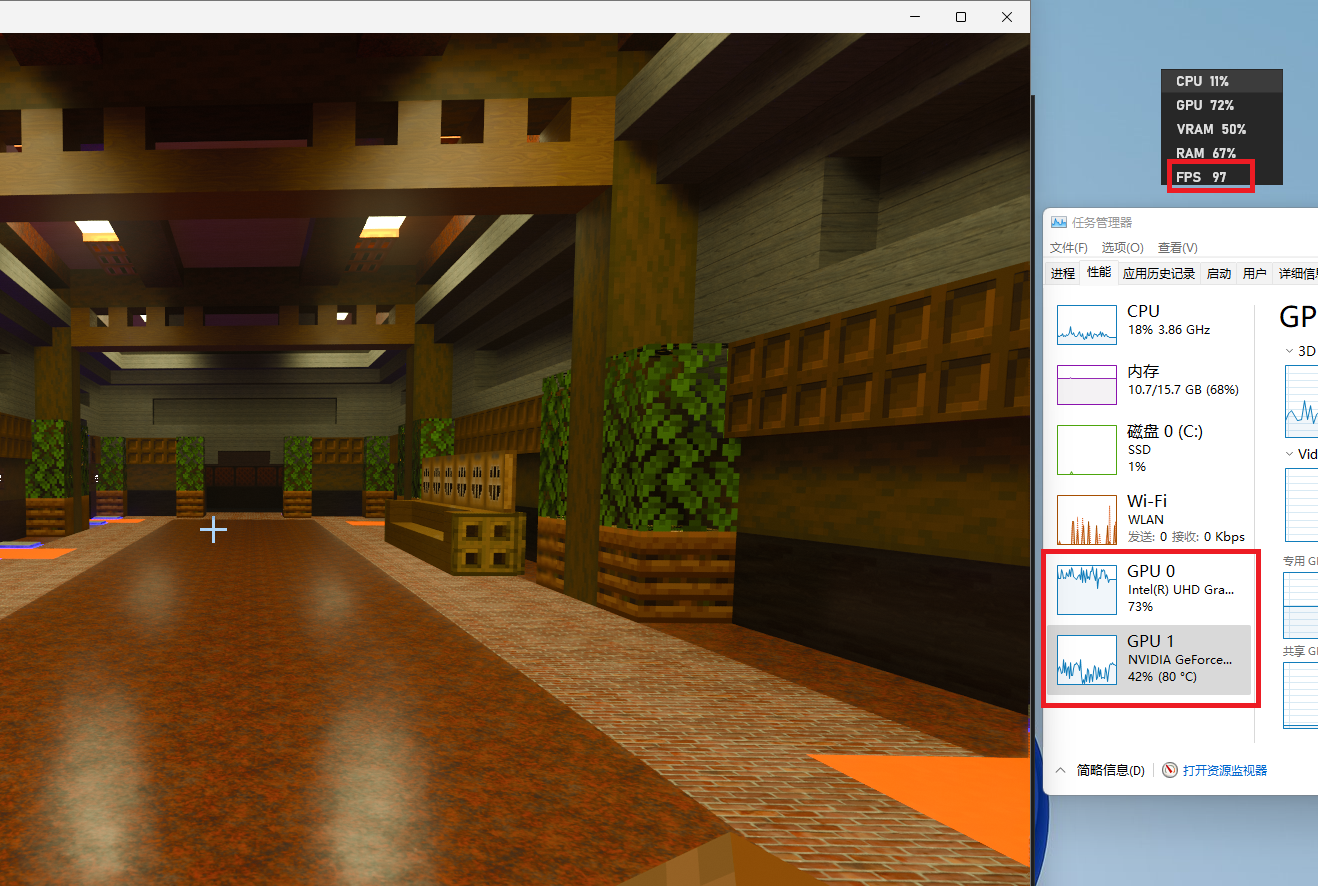Viewport: 1318px width, 886px height.
Task: Click 'GPU 72%' in the overlay
Action: pos(1205,105)
